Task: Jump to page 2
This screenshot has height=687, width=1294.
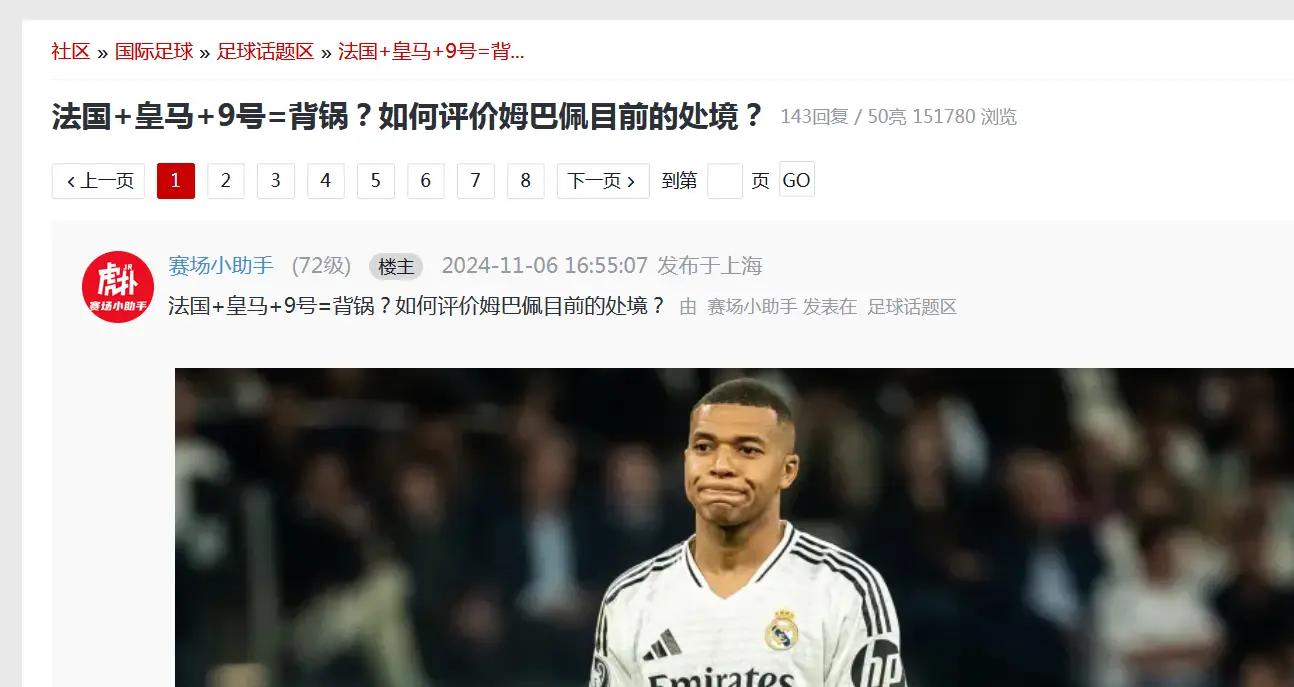Action: pyautogui.click(x=226, y=181)
